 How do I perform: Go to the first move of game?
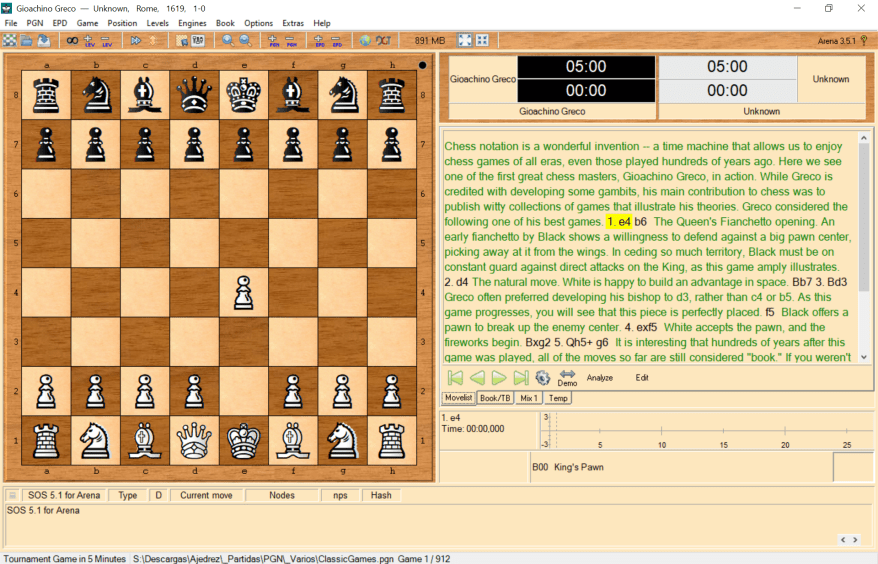(x=455, y=378)
